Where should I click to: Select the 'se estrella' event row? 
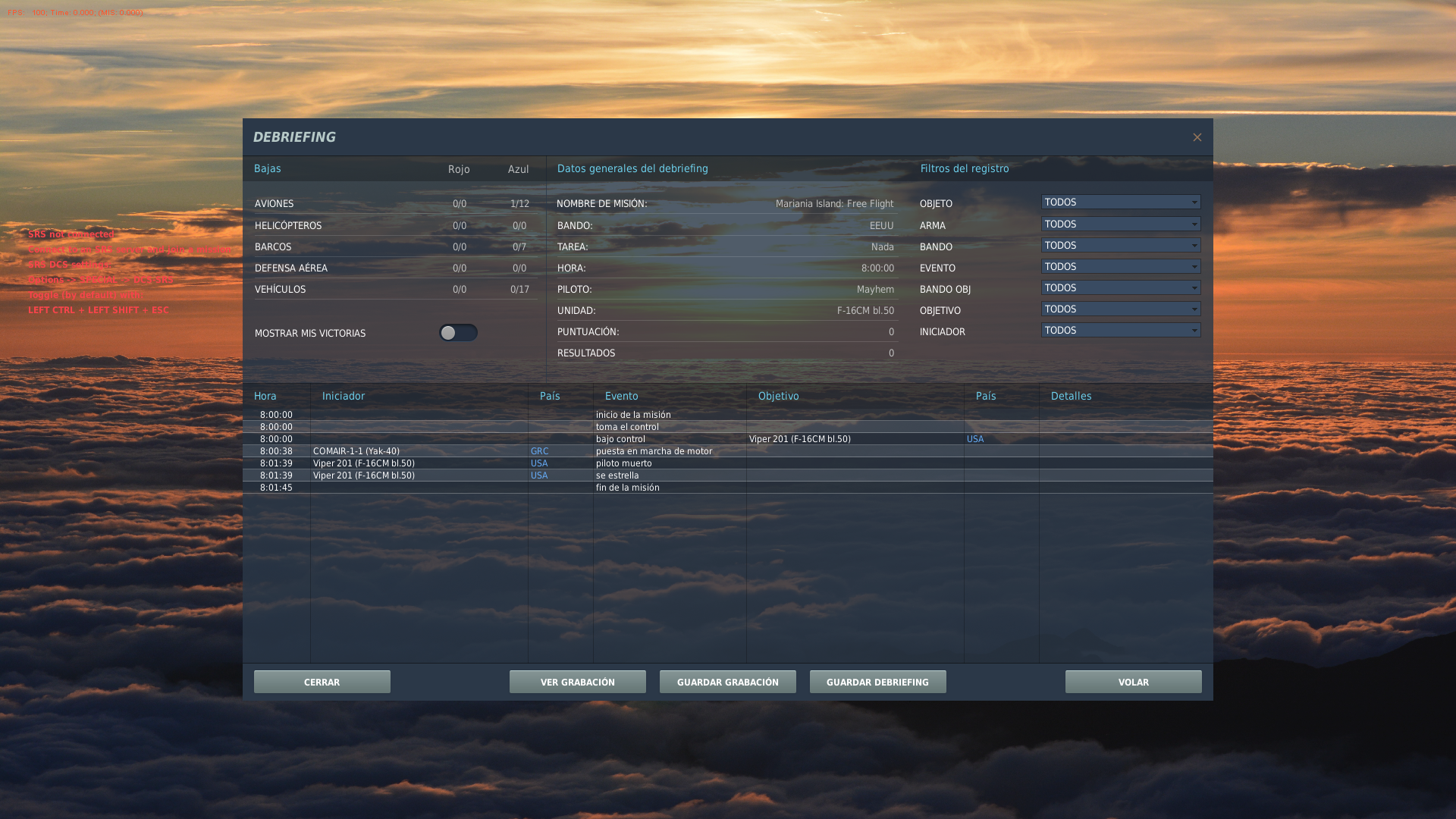[728, 475]
